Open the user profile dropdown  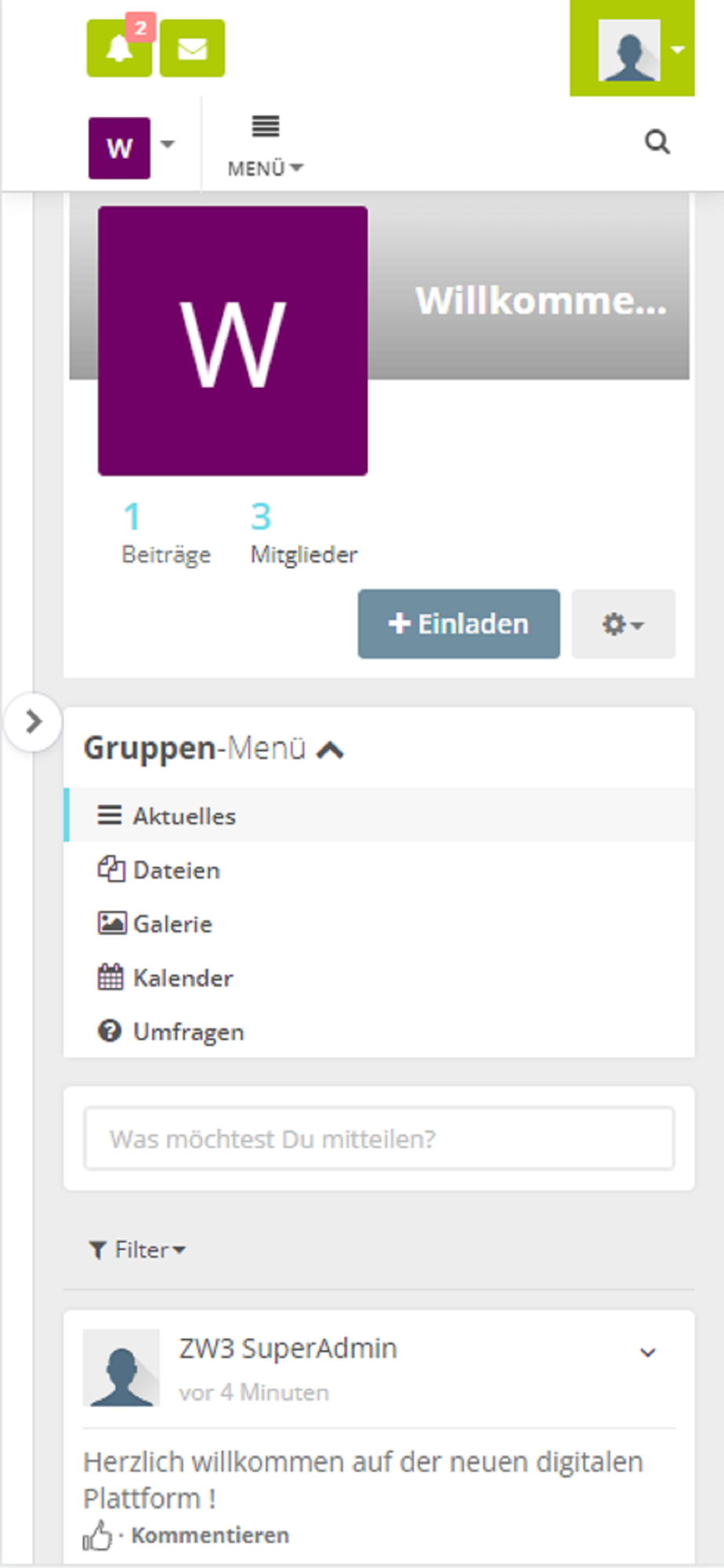coord(632,49)
